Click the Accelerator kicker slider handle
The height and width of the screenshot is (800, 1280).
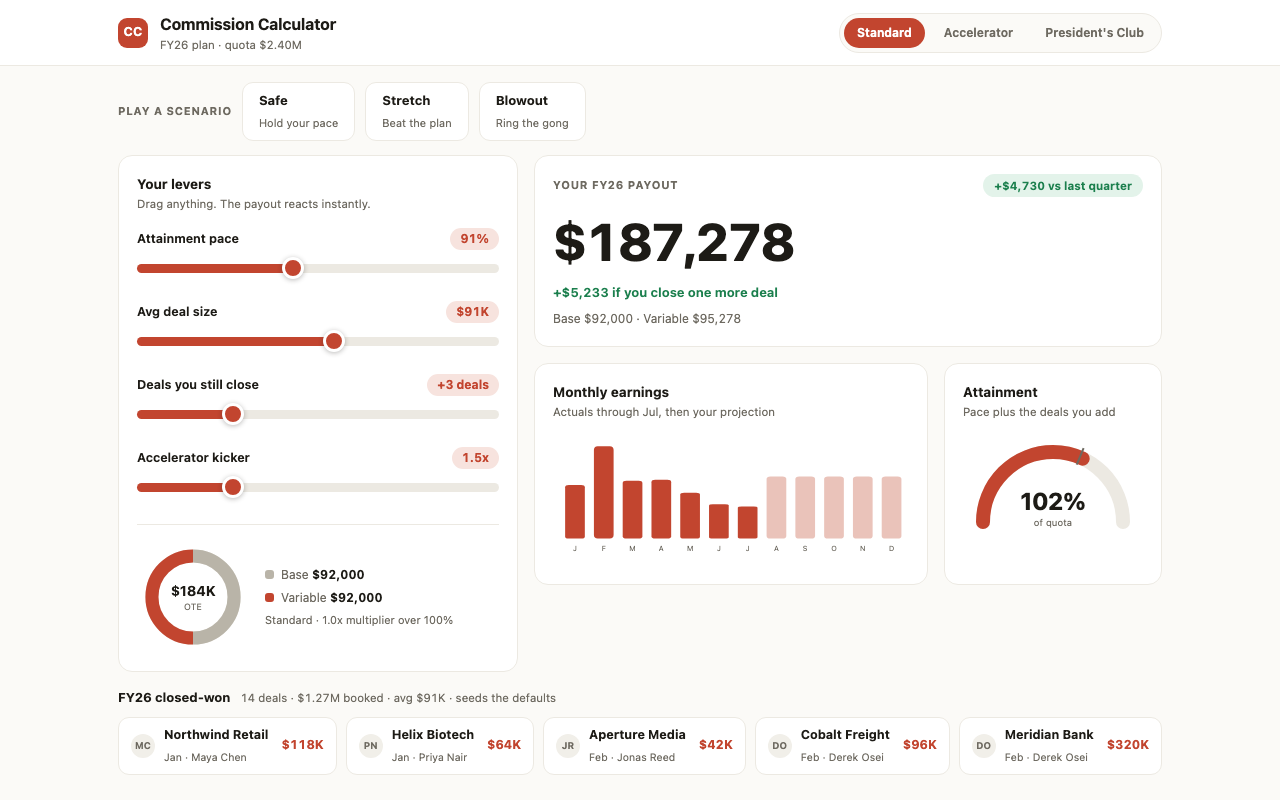pyautogui.click(x=233, y=487)
